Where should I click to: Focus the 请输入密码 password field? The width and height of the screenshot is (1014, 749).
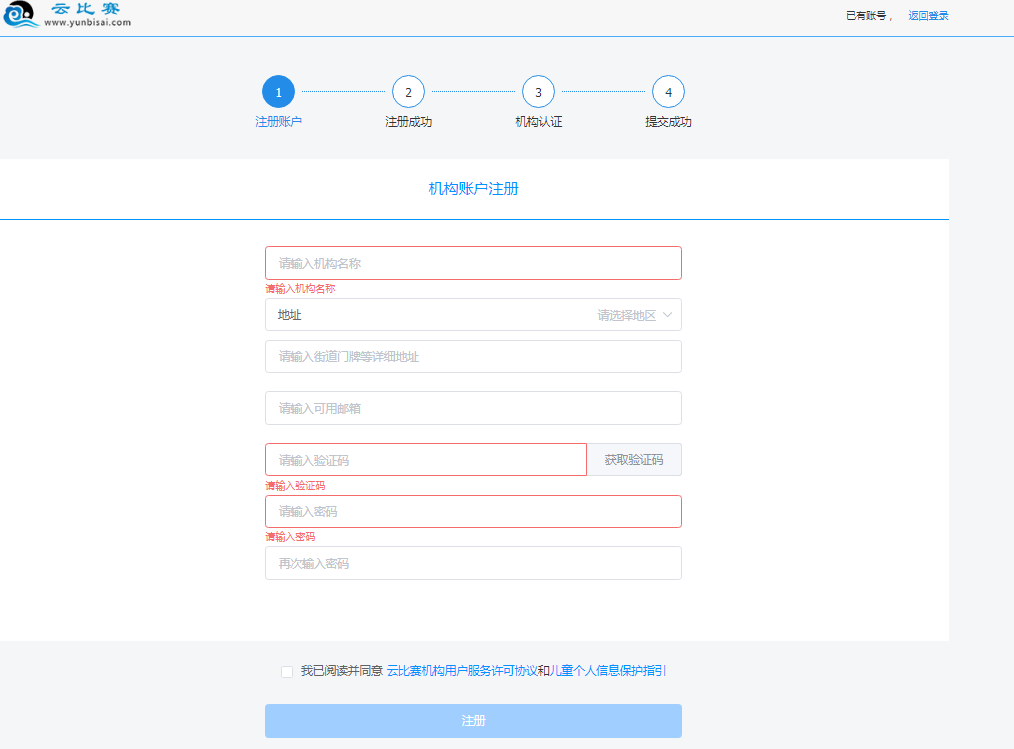pyautogui.click(x=473, y=512)
